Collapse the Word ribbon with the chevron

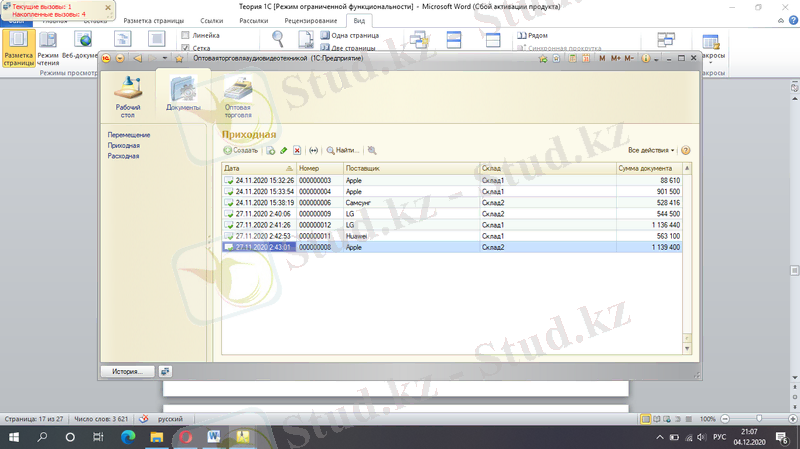[x=781, y=21]
